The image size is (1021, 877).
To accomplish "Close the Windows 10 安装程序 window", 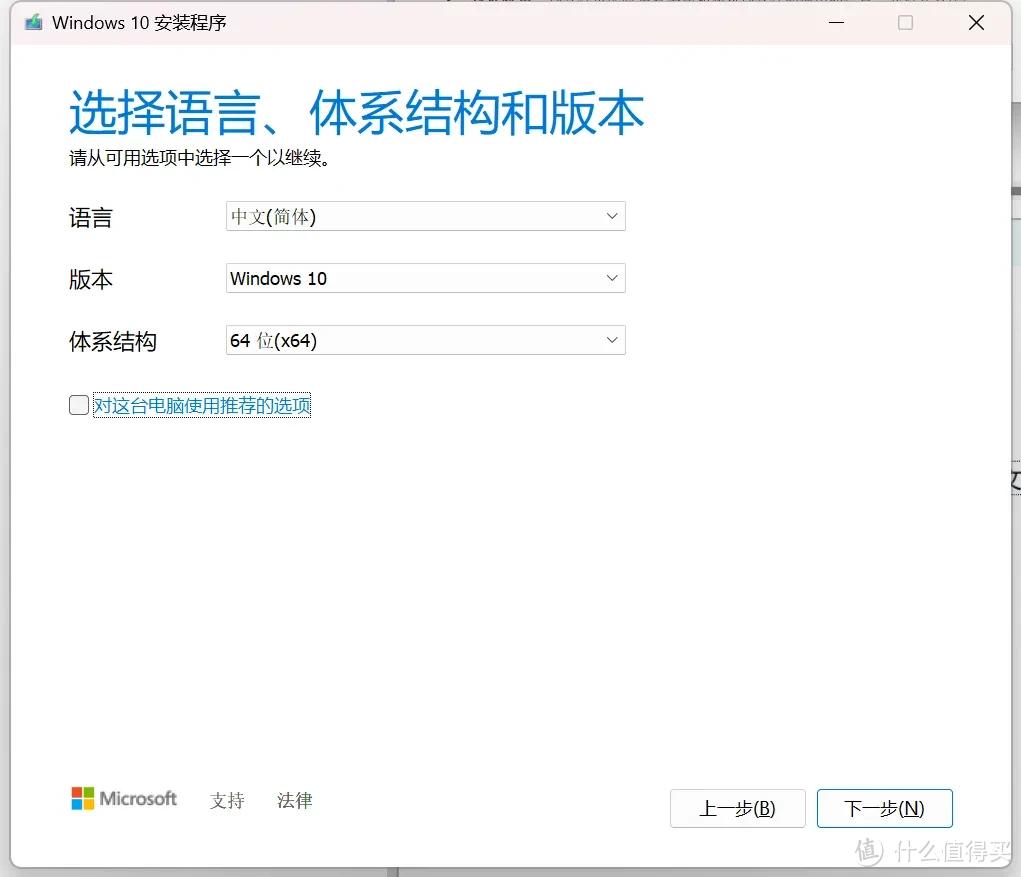I will point(976,23).
